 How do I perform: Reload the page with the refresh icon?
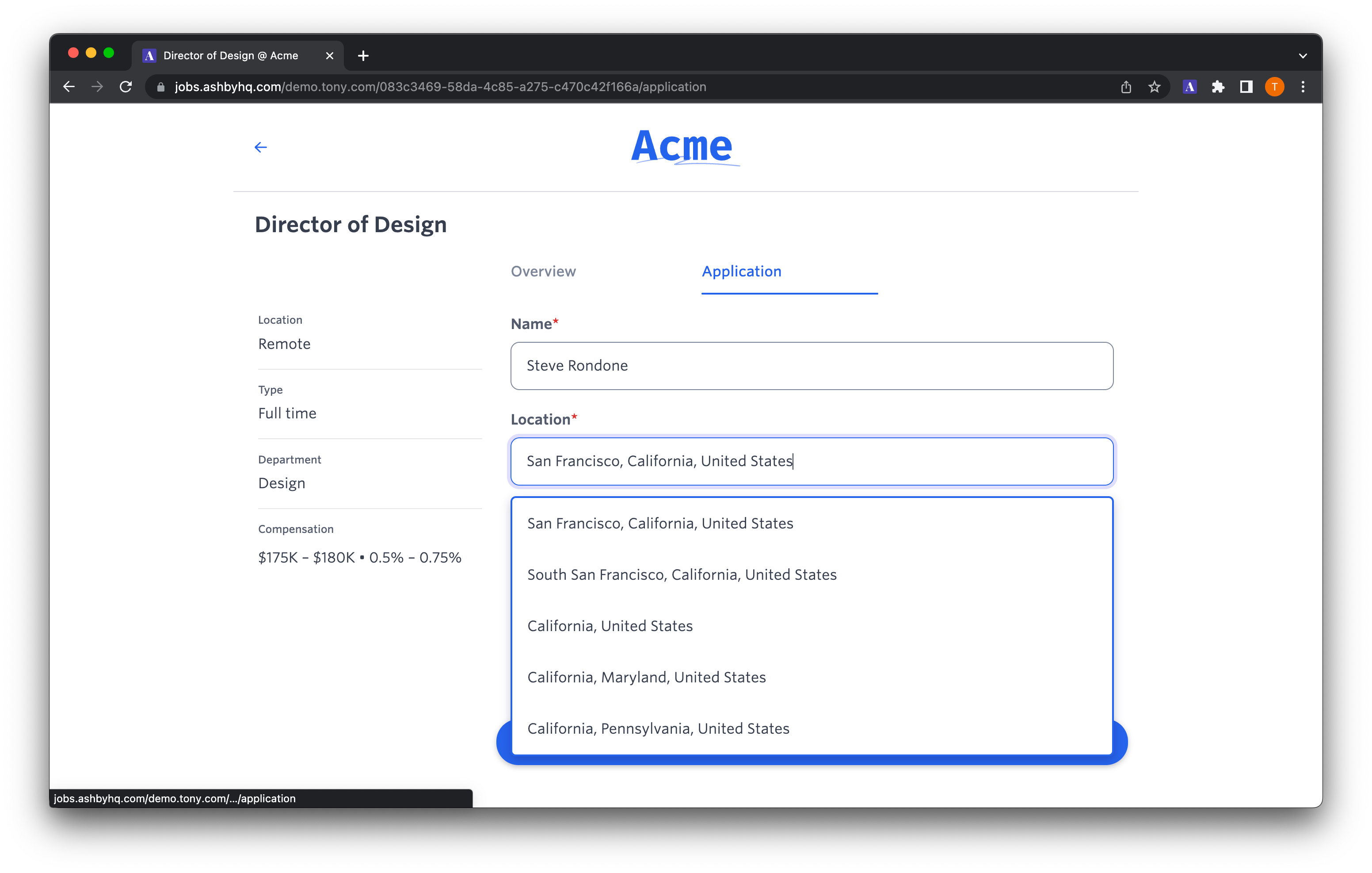(x=126, y=87)
